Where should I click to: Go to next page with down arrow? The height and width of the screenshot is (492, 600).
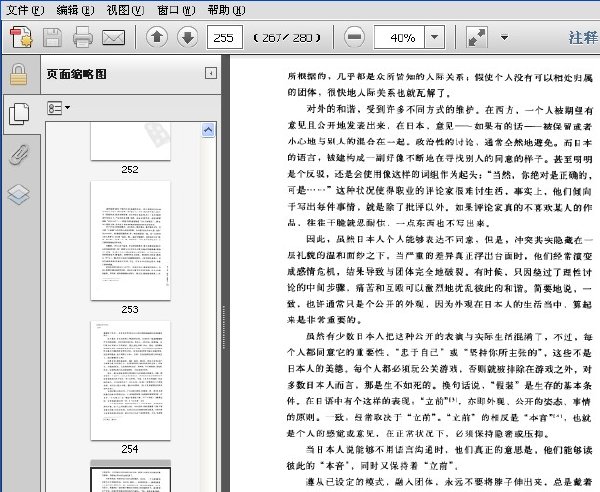[x=188, y=37]
